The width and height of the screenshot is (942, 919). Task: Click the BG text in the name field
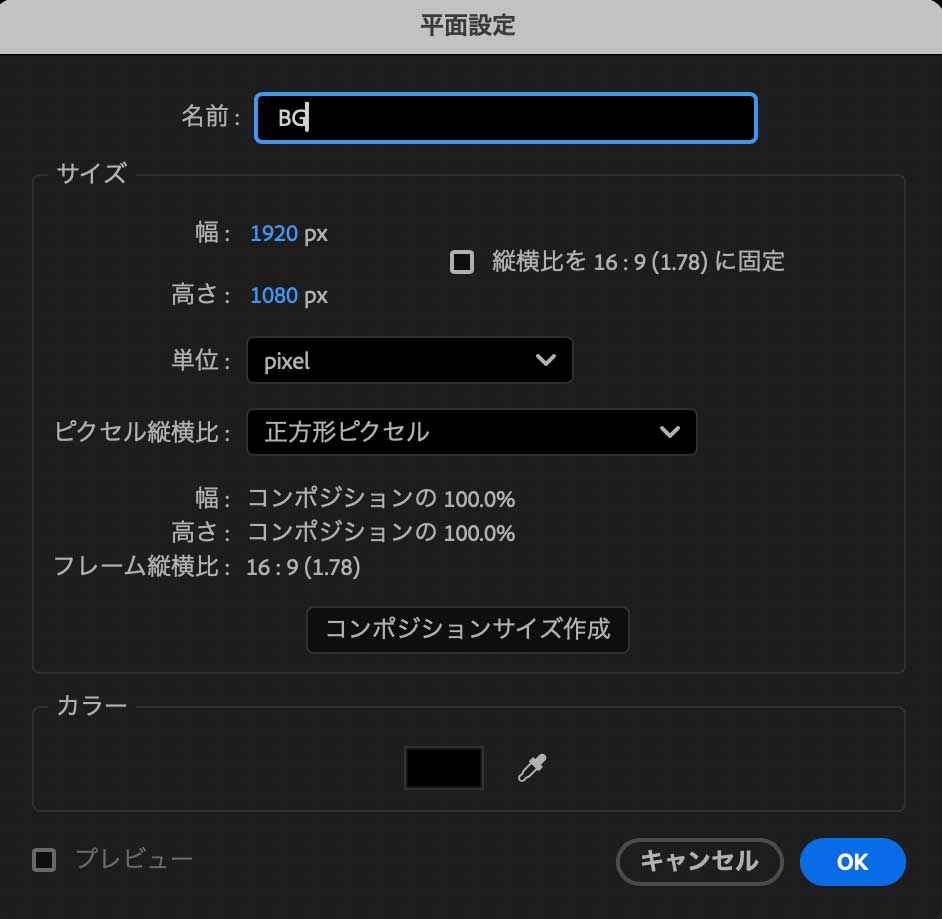click(x=289, y=117)
